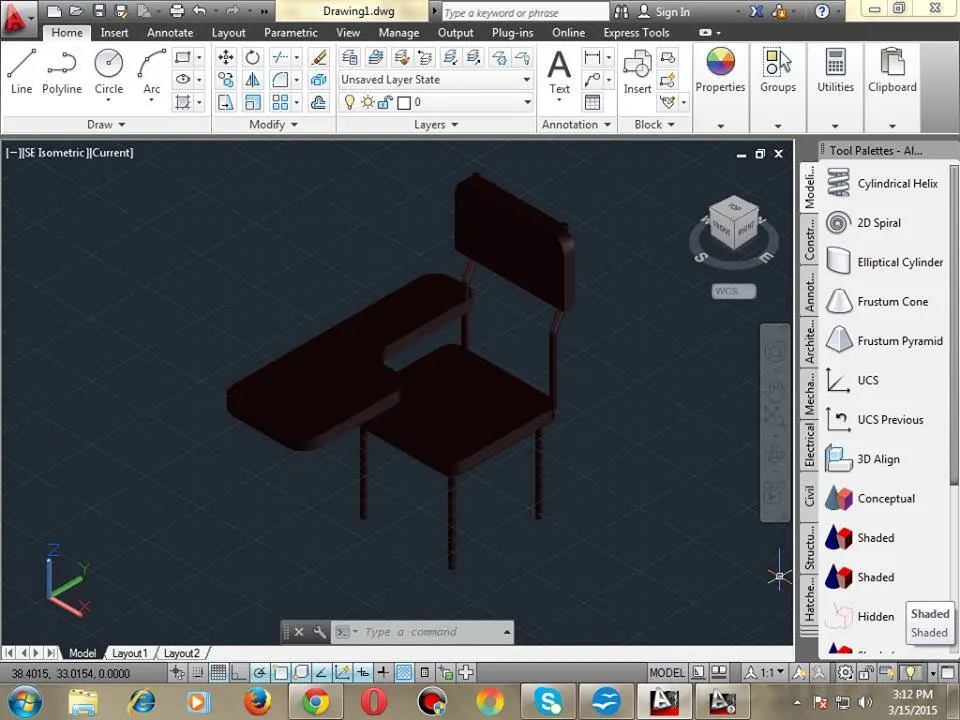Click the keyword search box

point(525,12)
